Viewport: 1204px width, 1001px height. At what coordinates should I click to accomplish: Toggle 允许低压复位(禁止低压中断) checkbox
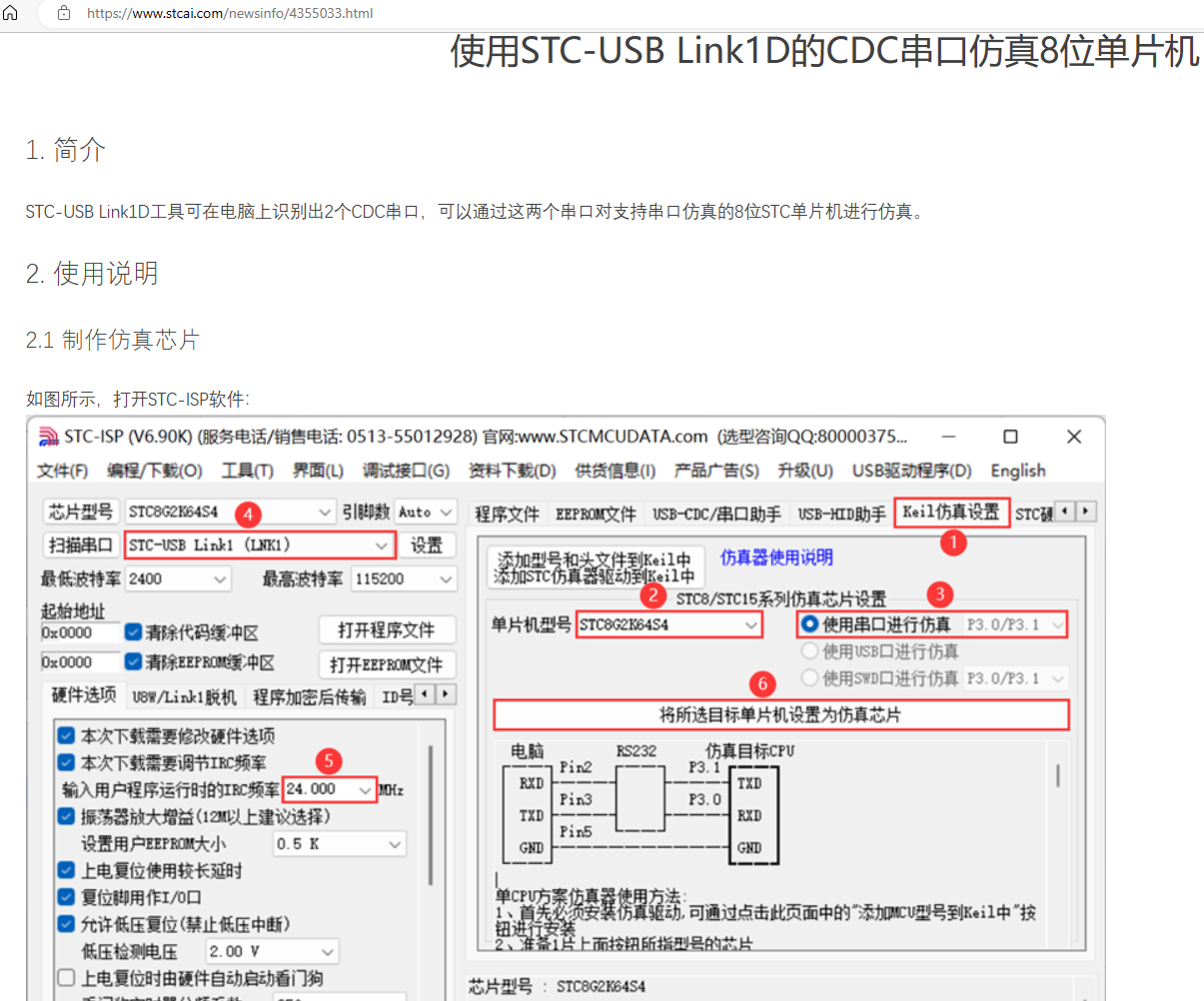pos(67,924)
